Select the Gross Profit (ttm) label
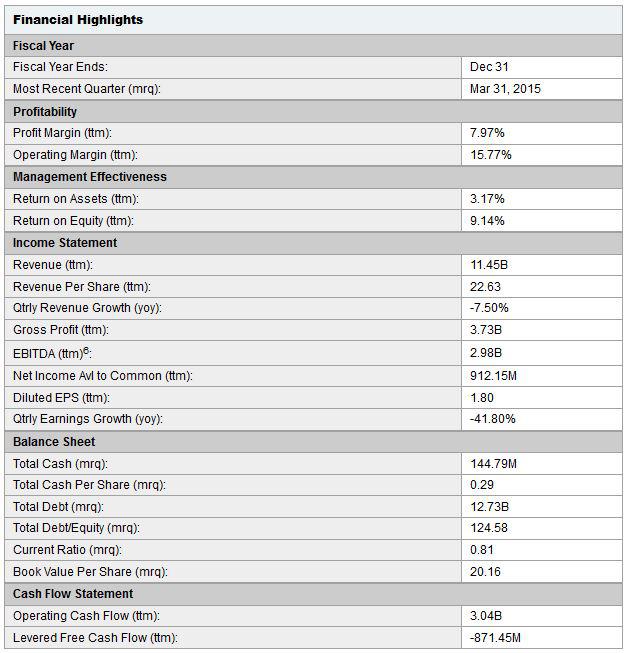The width and height of the screenshot is (627, 653). (x=61, y=330)
